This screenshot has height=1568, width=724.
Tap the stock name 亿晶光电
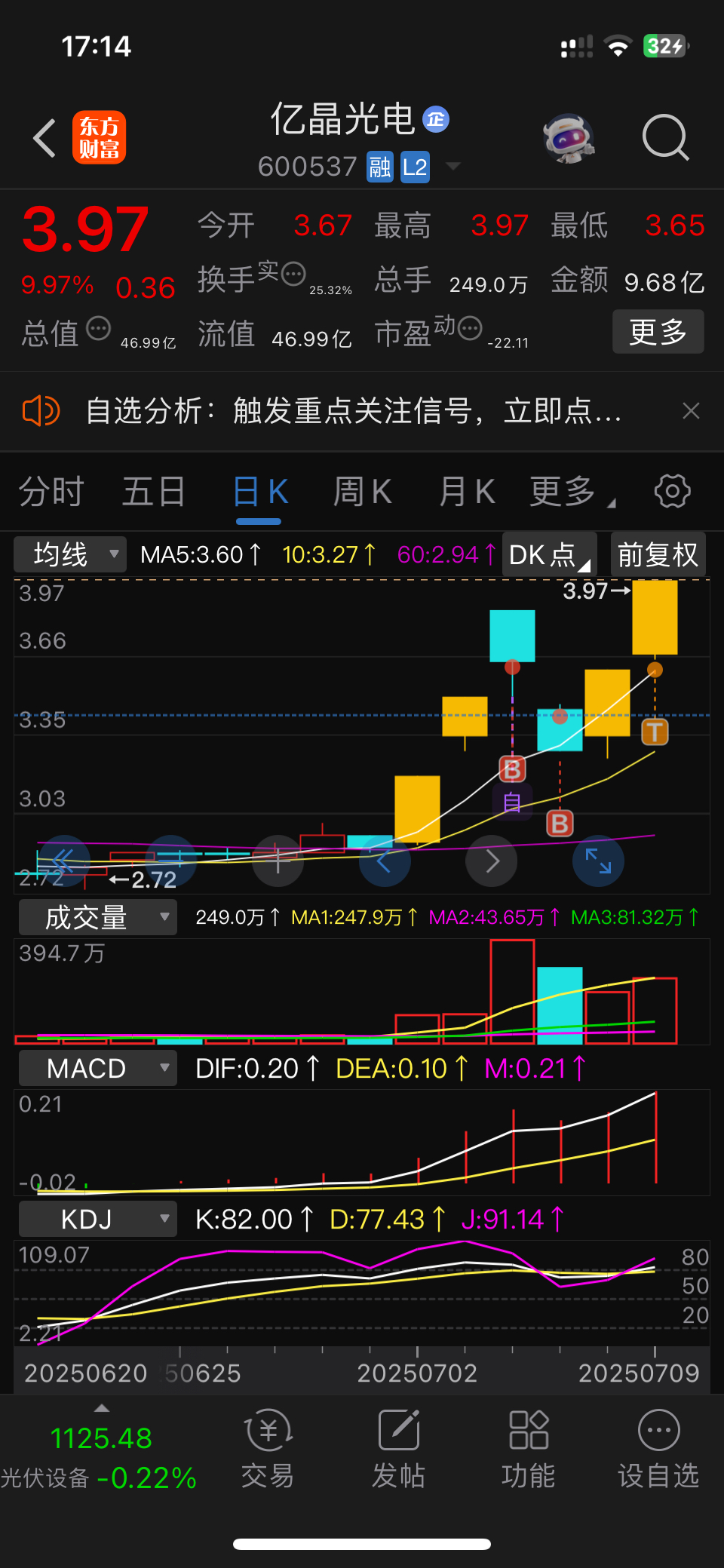click(342, 119)
